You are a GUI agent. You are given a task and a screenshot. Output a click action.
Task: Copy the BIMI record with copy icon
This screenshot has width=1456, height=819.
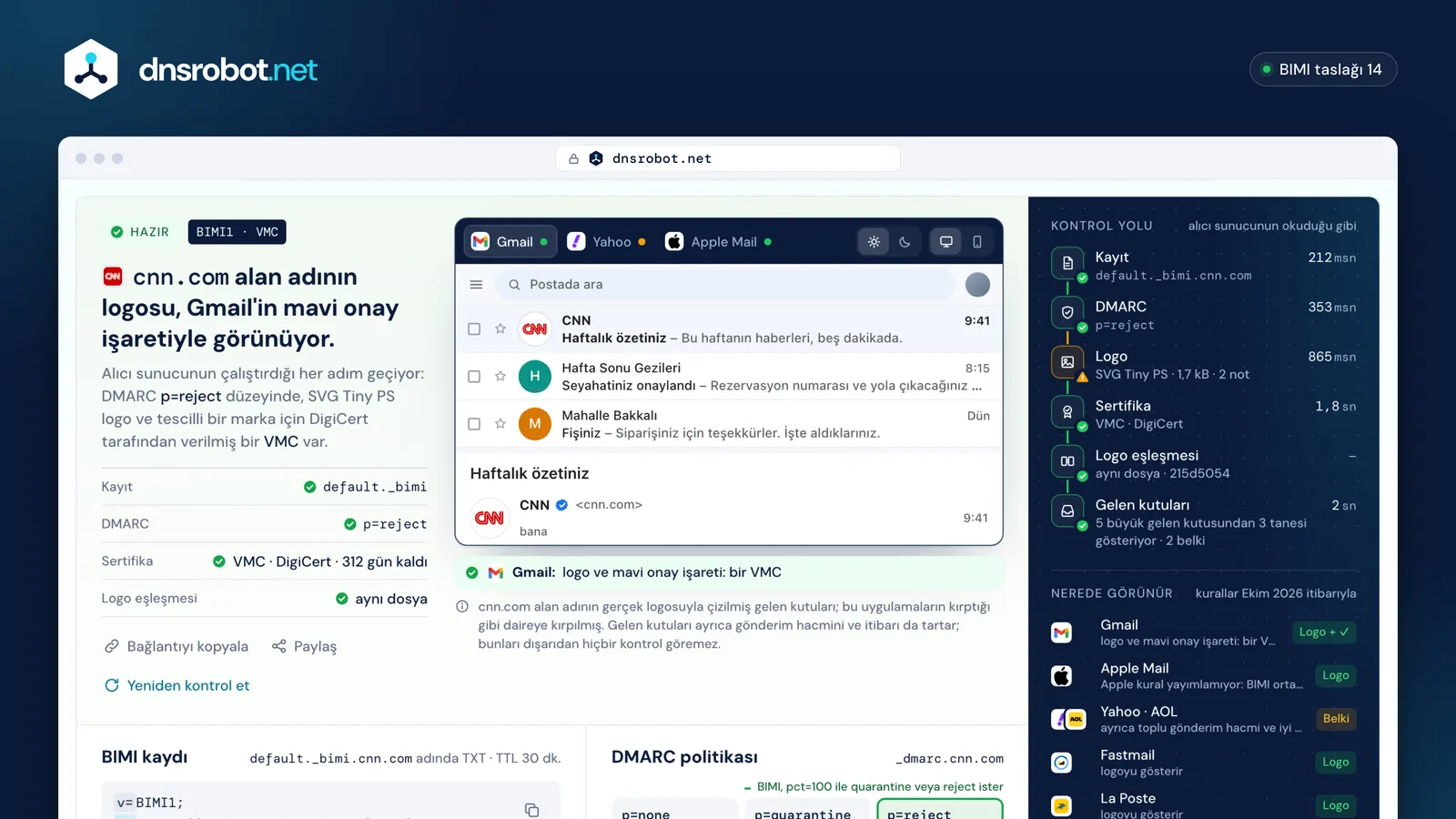532,810
